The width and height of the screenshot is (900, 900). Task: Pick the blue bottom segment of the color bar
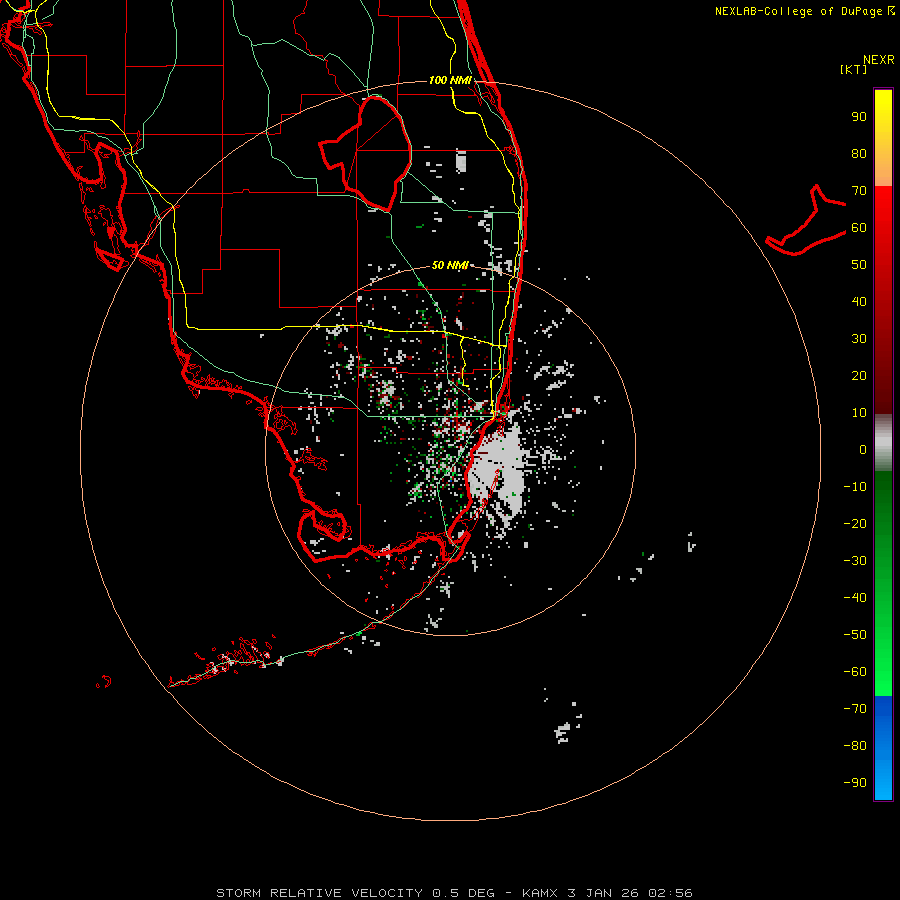[883, 748]
